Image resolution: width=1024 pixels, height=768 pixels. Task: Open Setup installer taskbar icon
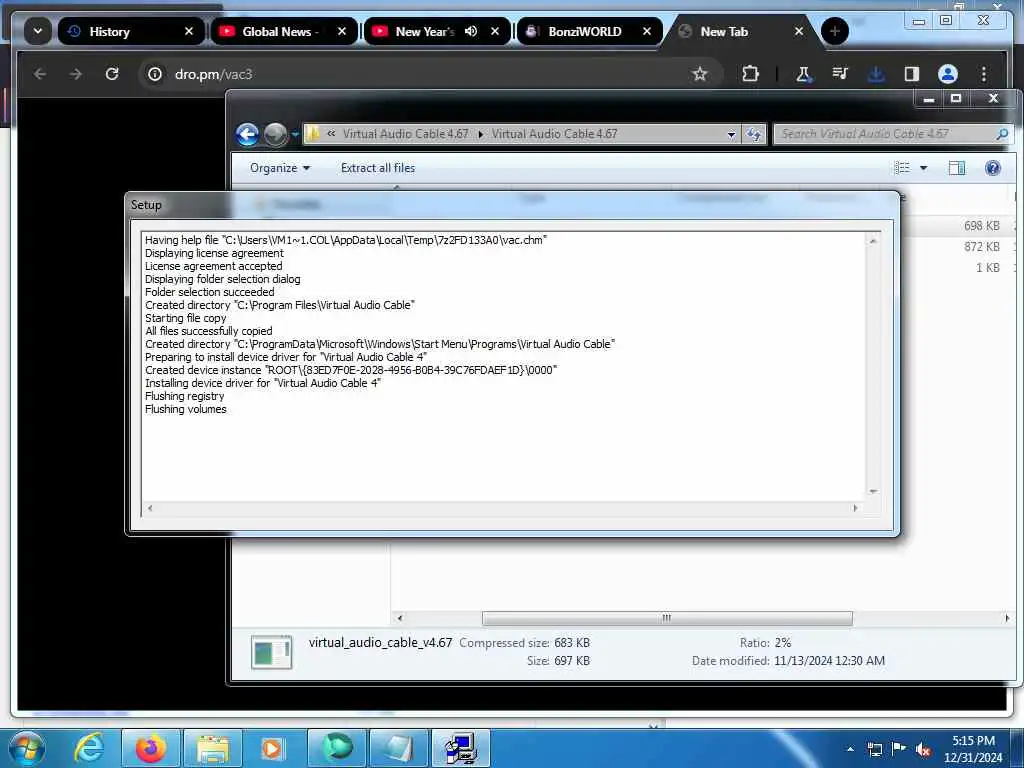pyautogui.click(x=461, y=748)
